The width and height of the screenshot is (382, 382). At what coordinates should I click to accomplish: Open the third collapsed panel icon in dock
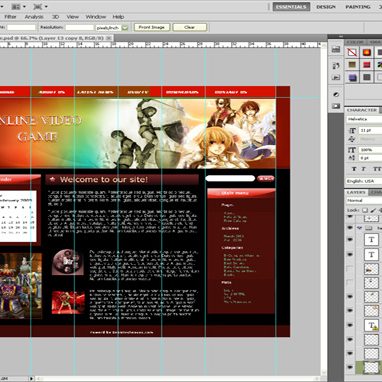coord(336,78)
